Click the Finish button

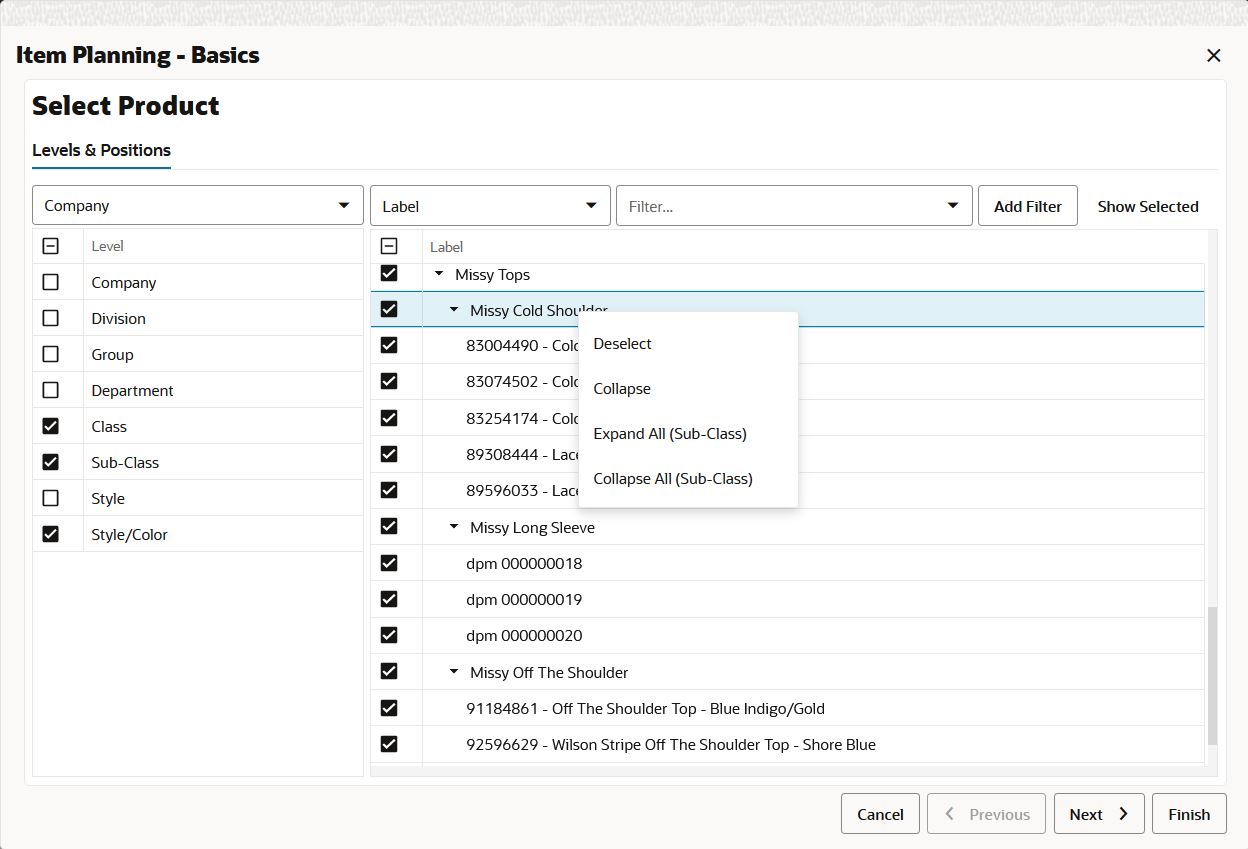coord(1189,814)
